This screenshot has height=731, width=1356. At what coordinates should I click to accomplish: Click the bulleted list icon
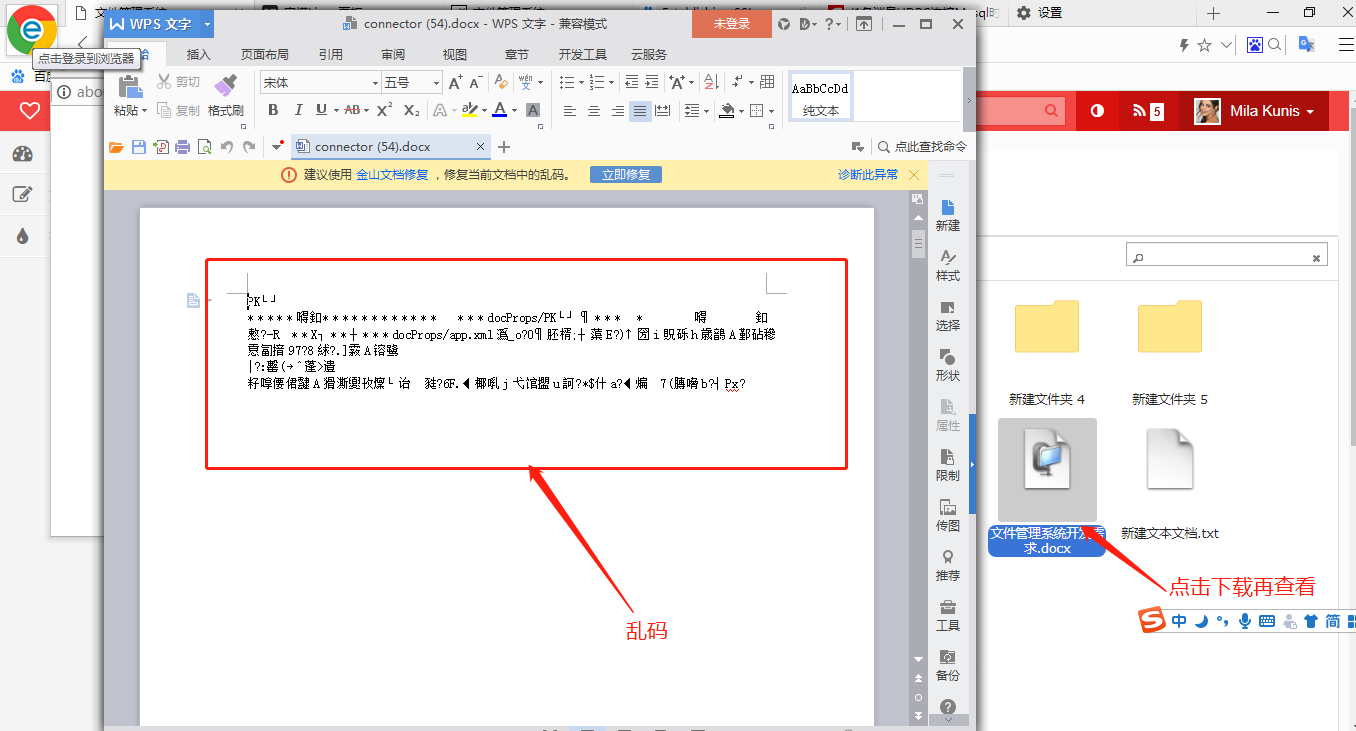click(x=567, y=82)
